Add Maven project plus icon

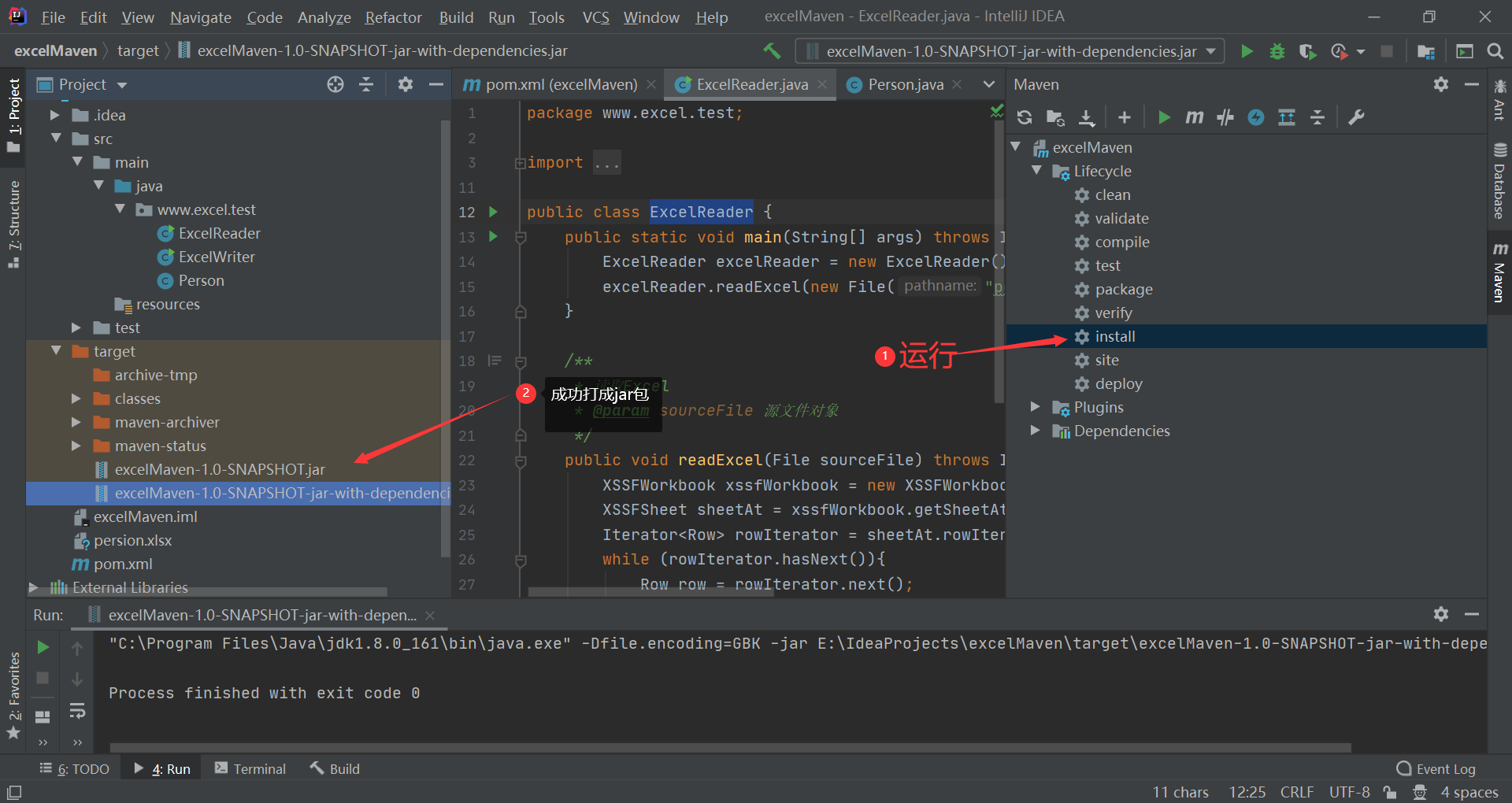pos(1125,117)
